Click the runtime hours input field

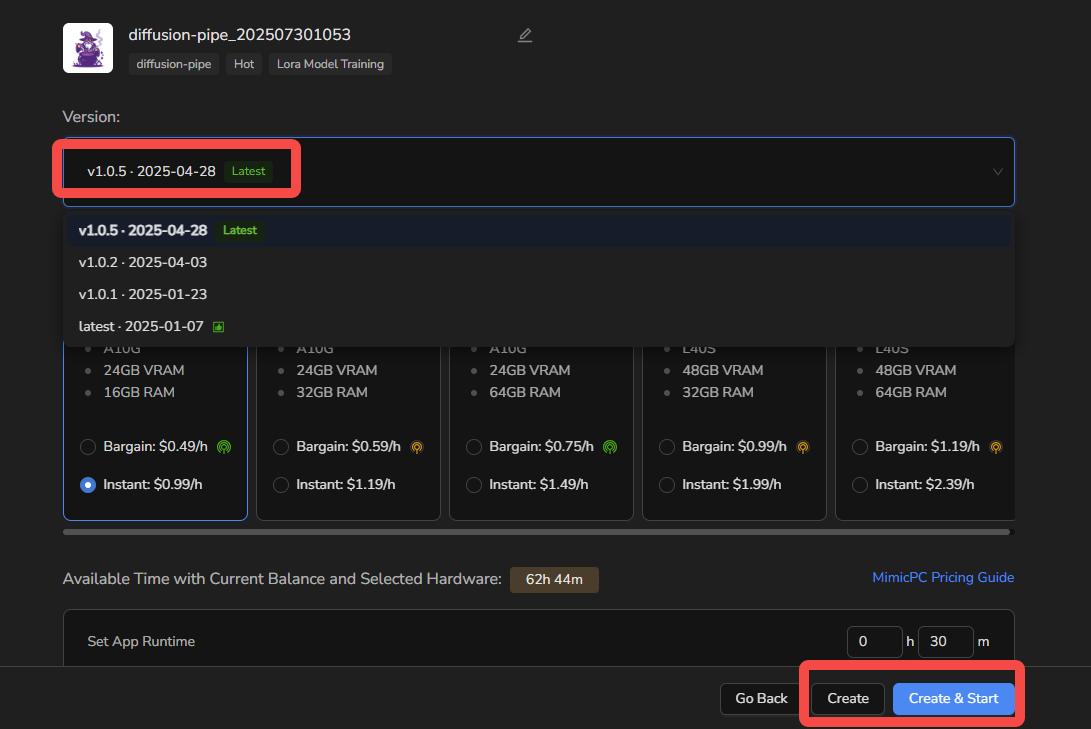(x=875, y=641)
